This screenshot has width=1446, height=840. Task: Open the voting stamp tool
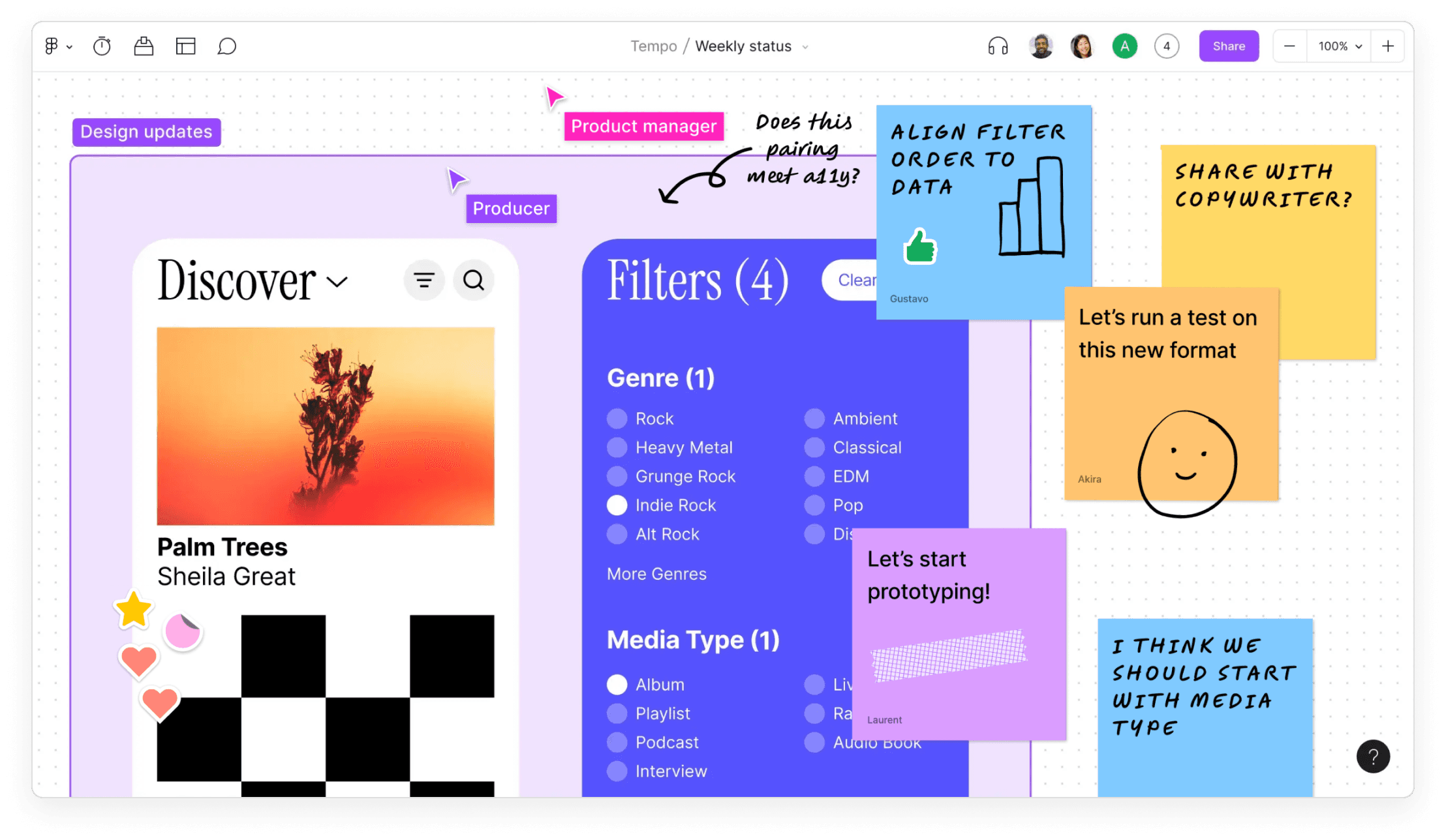point(144,46)
